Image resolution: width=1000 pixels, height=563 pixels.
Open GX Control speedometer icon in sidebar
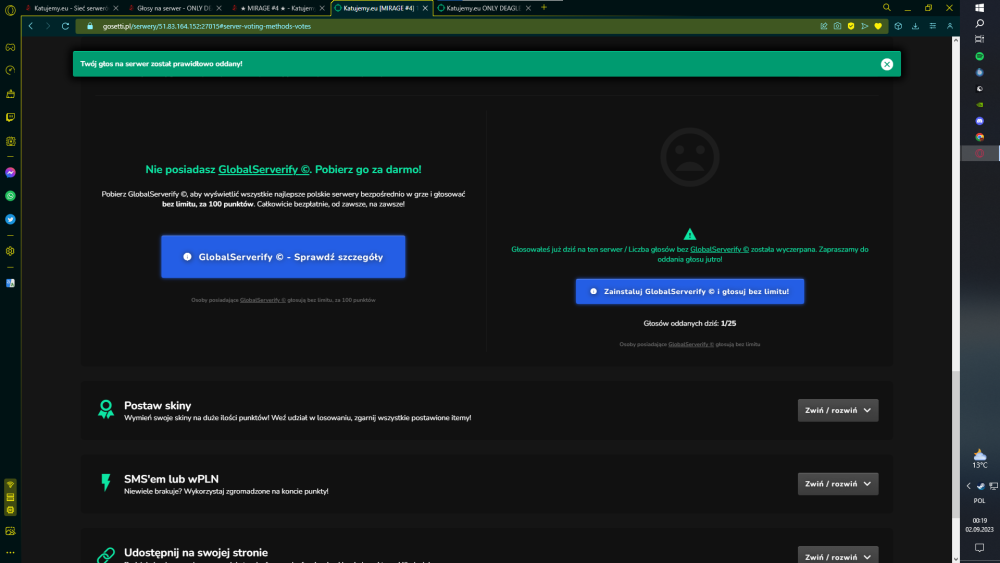click(x=10, y=70)
